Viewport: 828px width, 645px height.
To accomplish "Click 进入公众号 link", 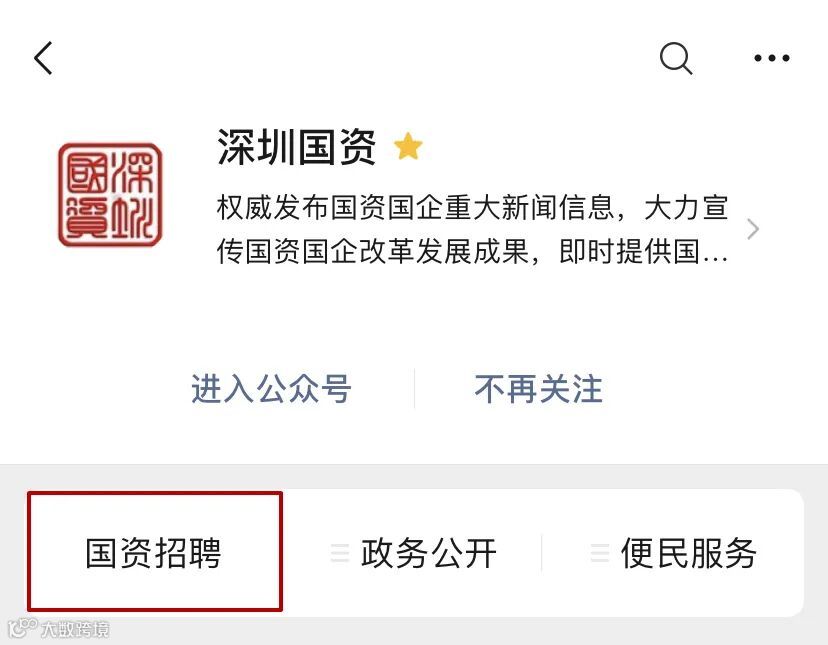I will point(271,389).
